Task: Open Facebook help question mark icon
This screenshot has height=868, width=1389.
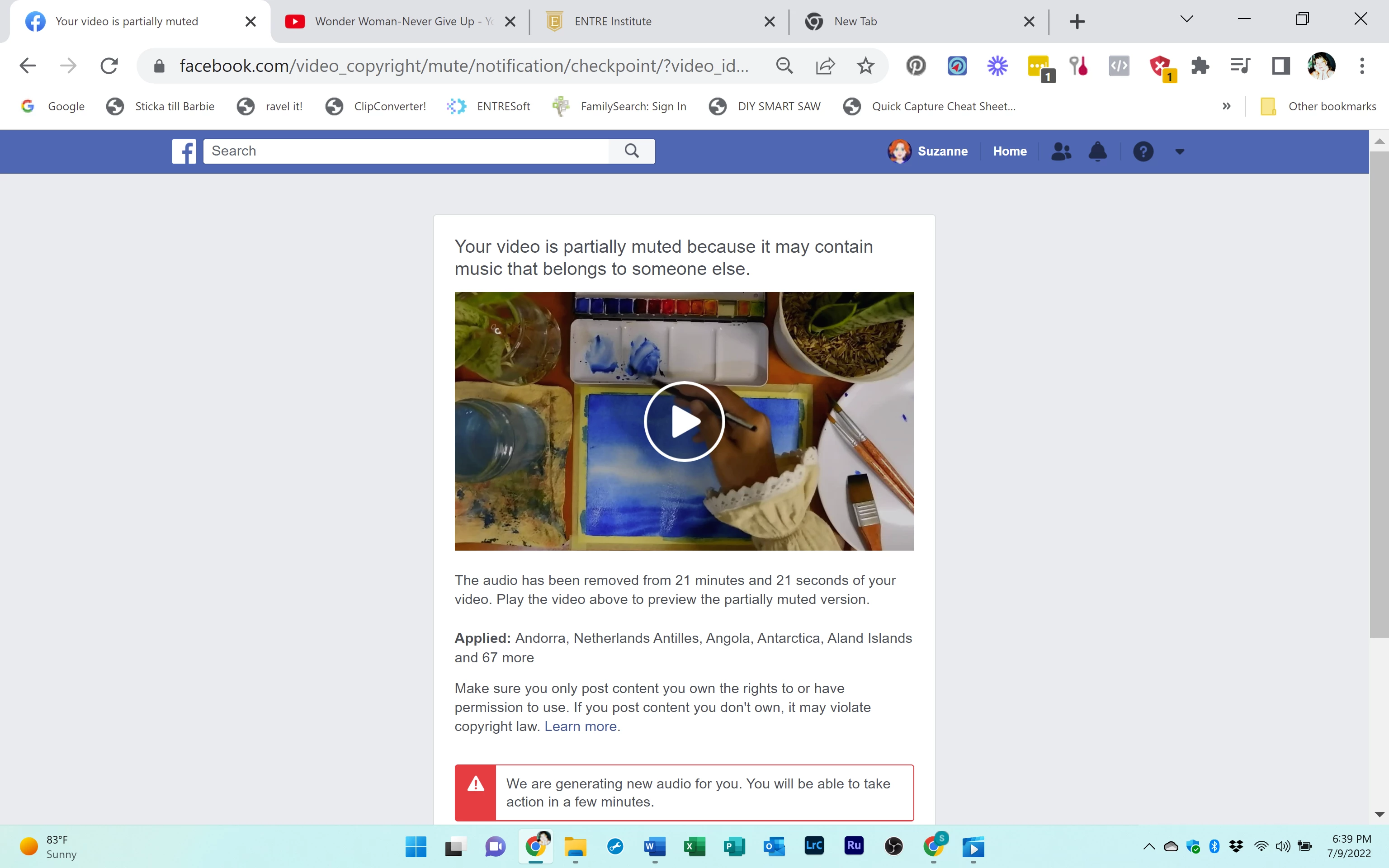Action: click(1143, 151)
